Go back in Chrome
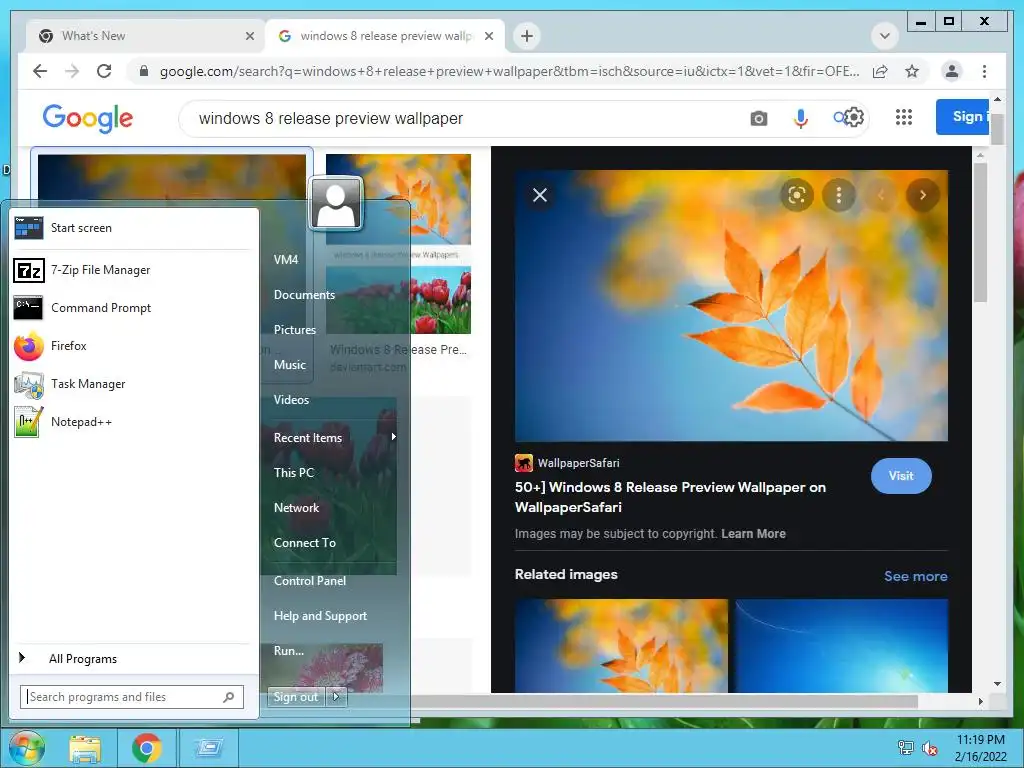This screenshot has height=768, width=1024. (40, 71)
